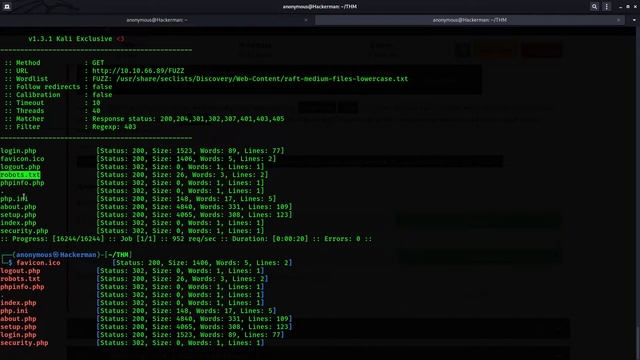Click the red phpinfo.php entry
This screenshot has width=640, height=360.
tap(22, 287)
